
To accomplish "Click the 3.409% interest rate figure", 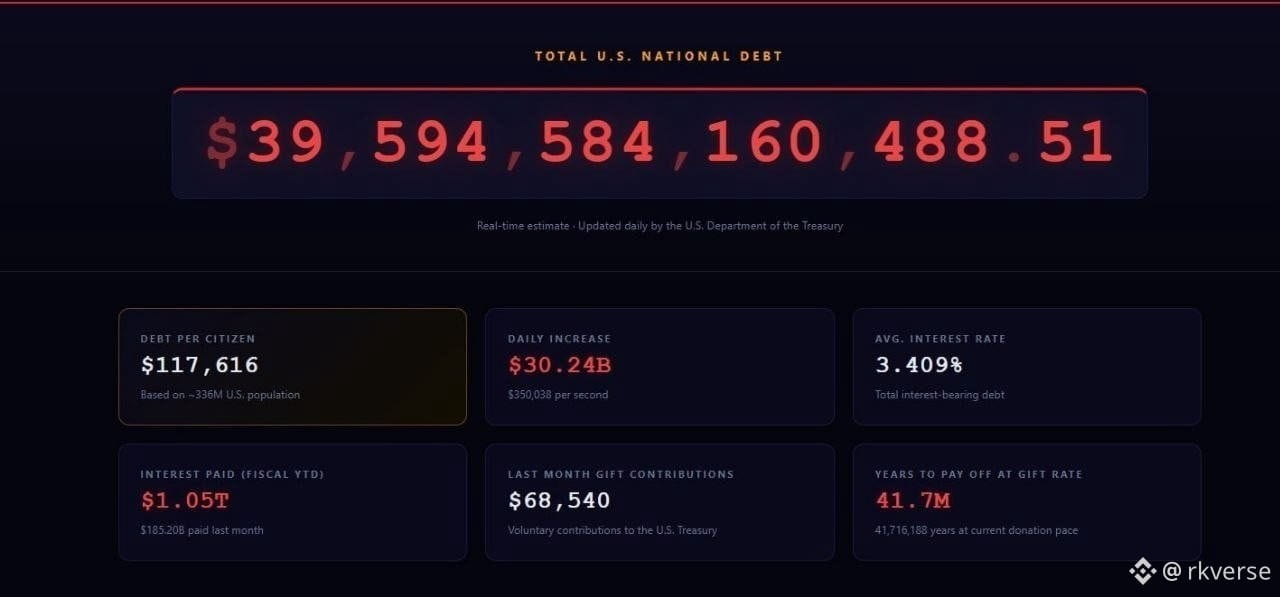I will (919, 365).
